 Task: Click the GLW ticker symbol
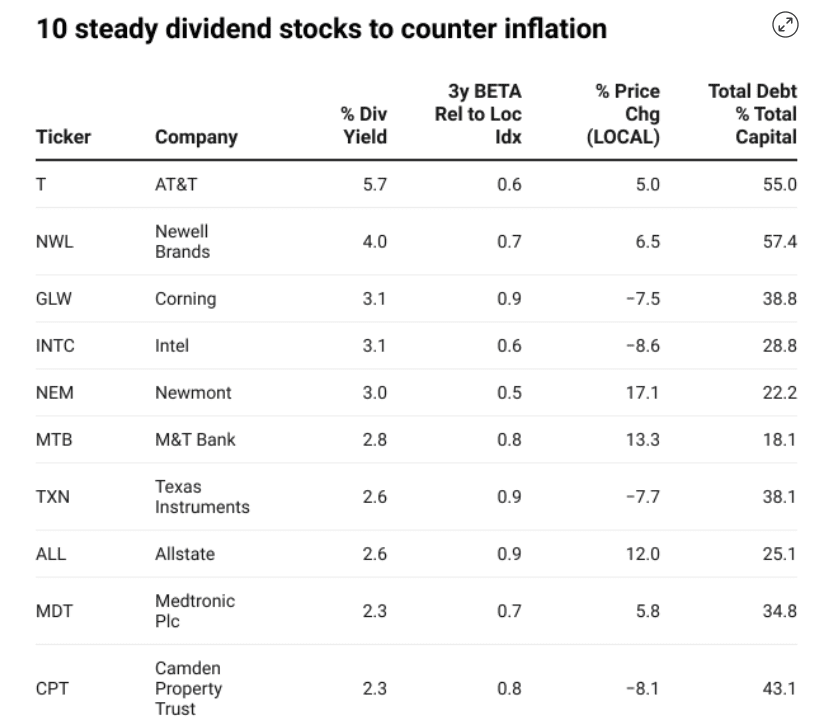54,299
